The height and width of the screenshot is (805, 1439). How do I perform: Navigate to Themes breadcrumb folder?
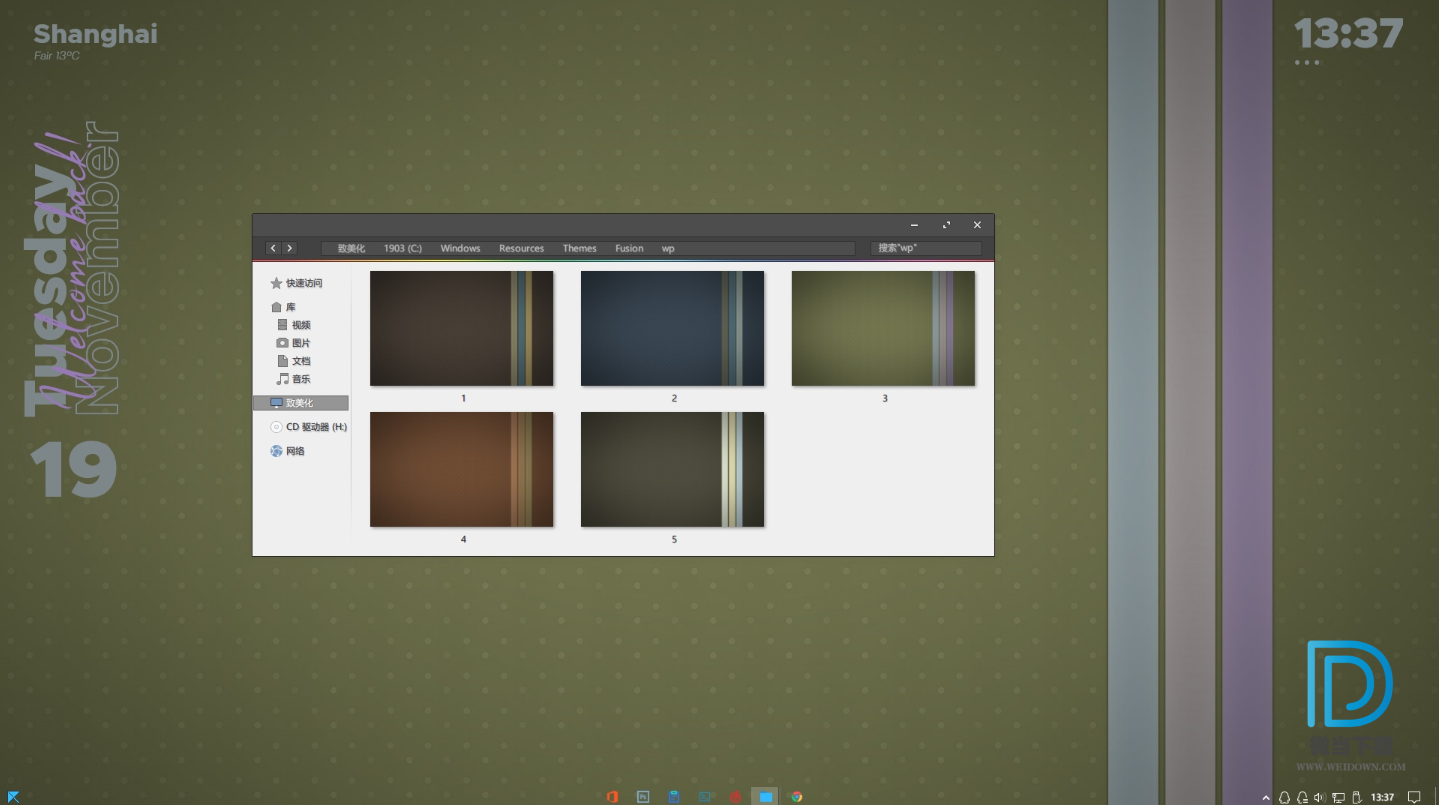[579, 248]
